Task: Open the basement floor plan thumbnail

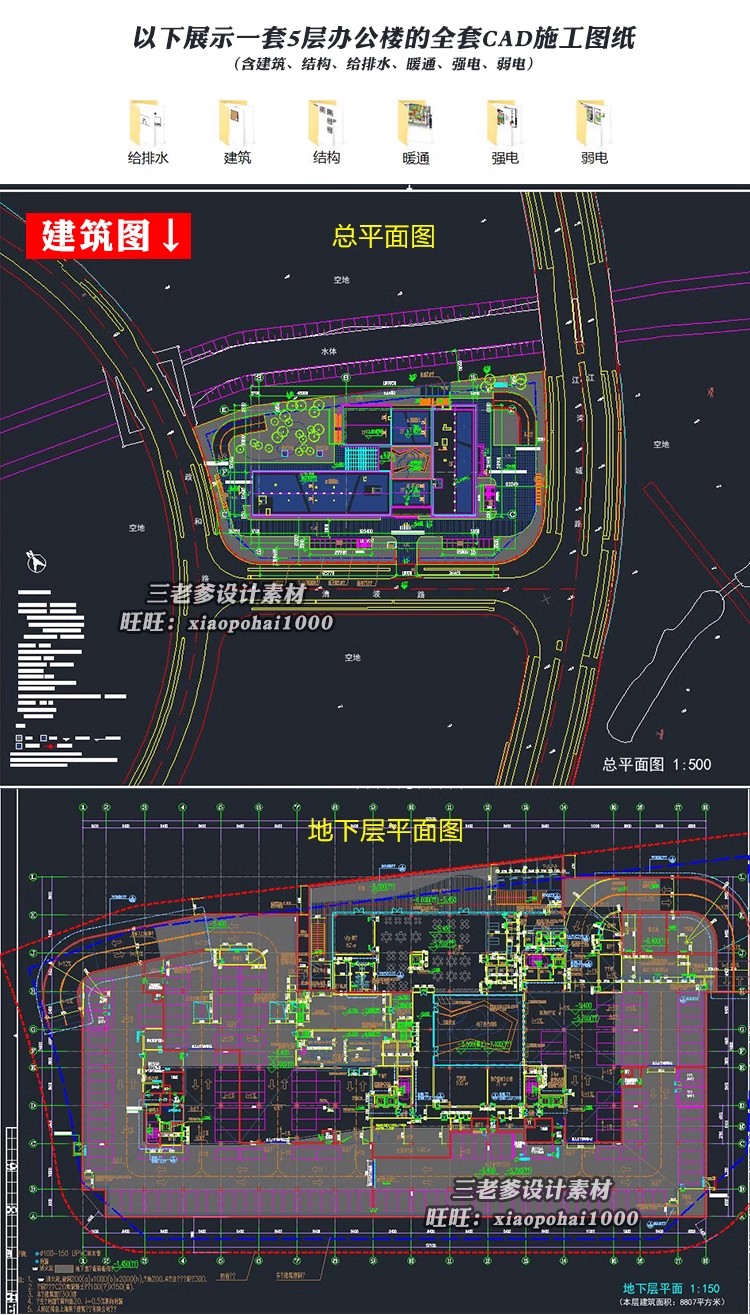Action: pos(375,1051)
